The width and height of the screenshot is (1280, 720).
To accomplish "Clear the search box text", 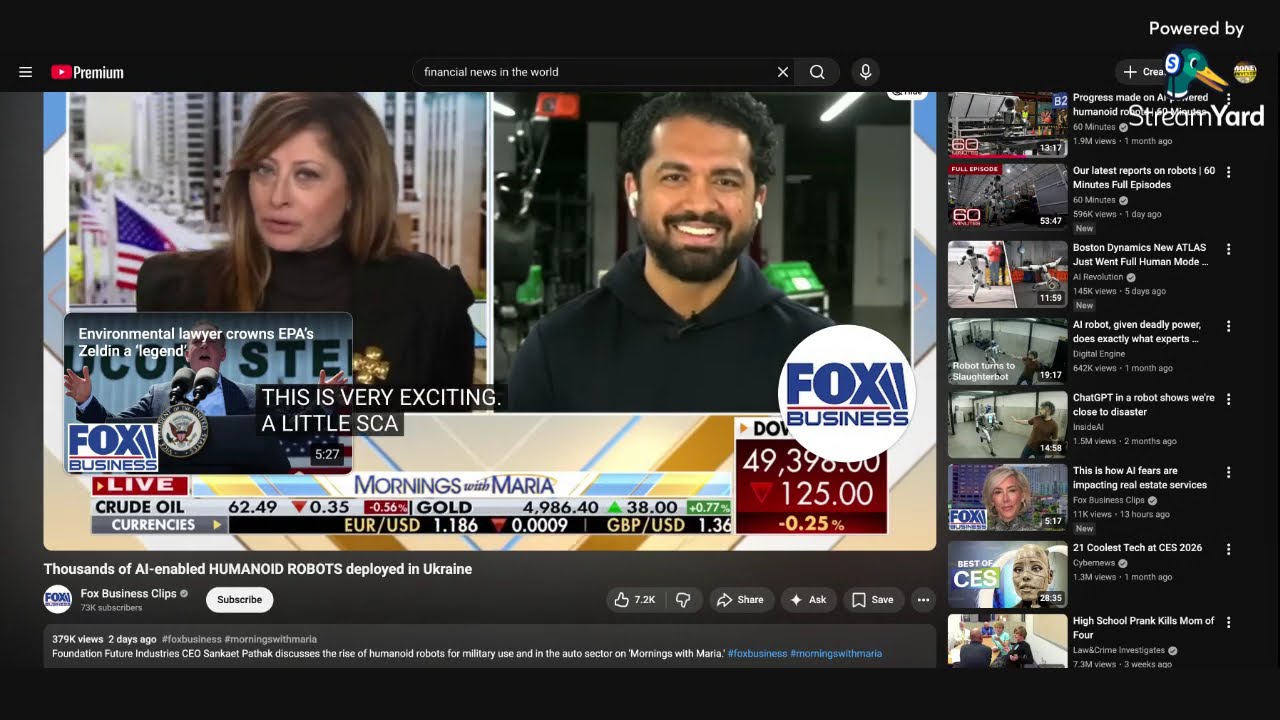I will point(783,72).
